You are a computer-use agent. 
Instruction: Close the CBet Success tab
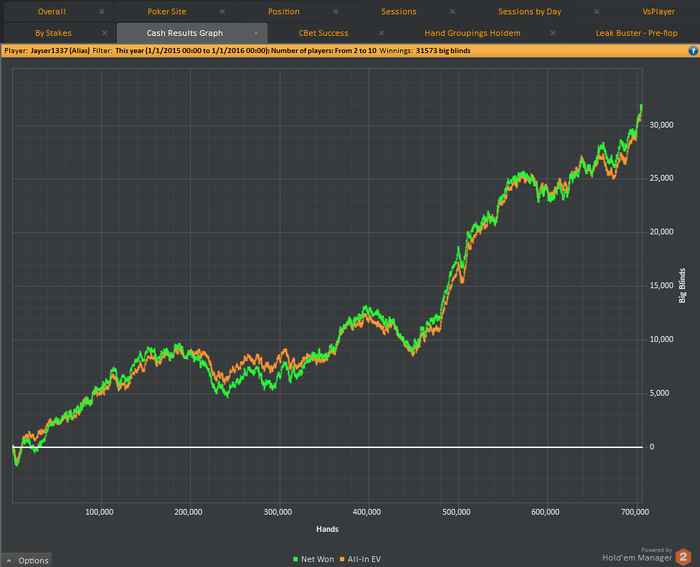point(381,33)
